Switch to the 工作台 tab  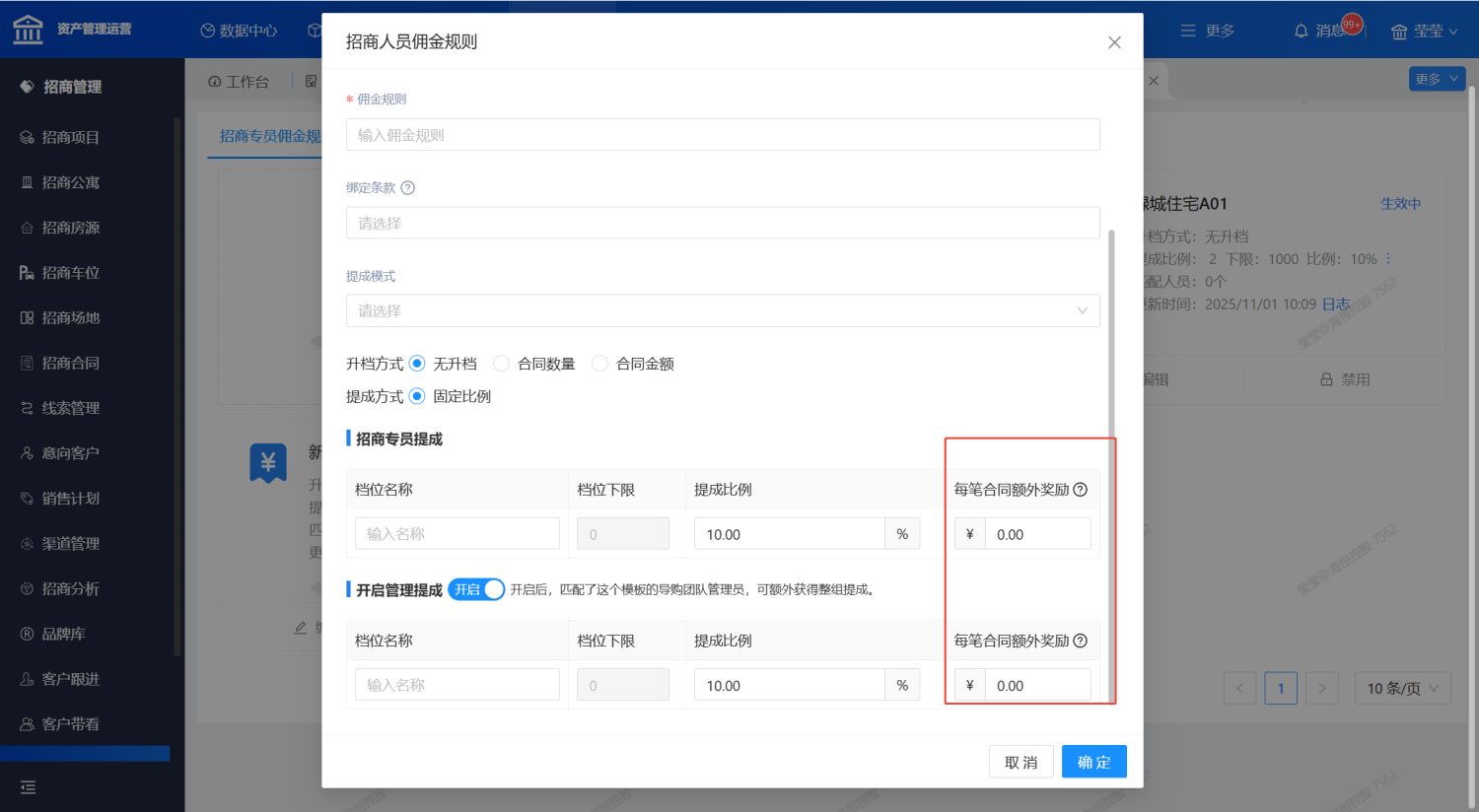(x=239, y=82)
